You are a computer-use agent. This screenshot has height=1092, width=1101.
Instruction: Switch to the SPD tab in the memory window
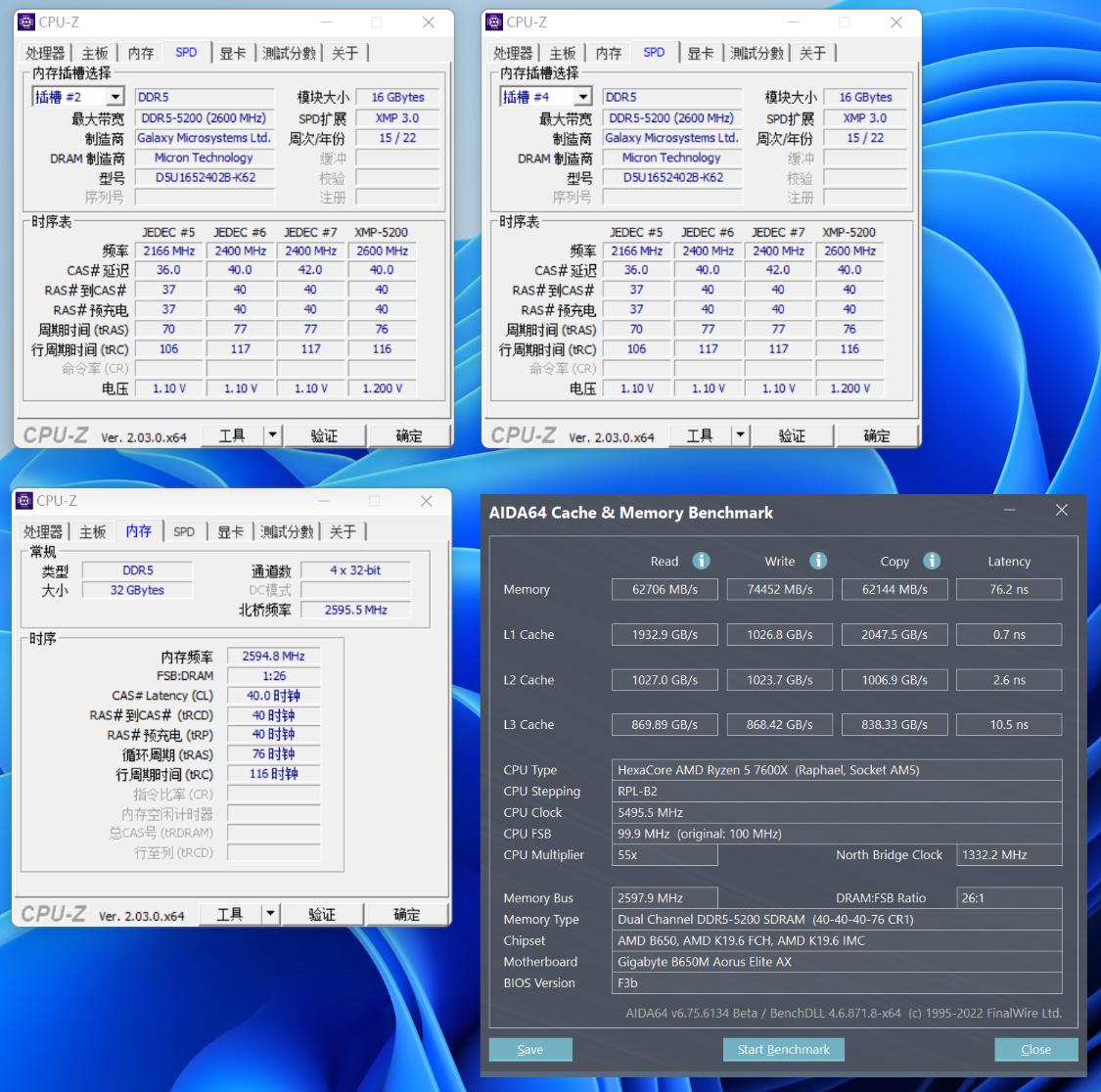point(184,531)
